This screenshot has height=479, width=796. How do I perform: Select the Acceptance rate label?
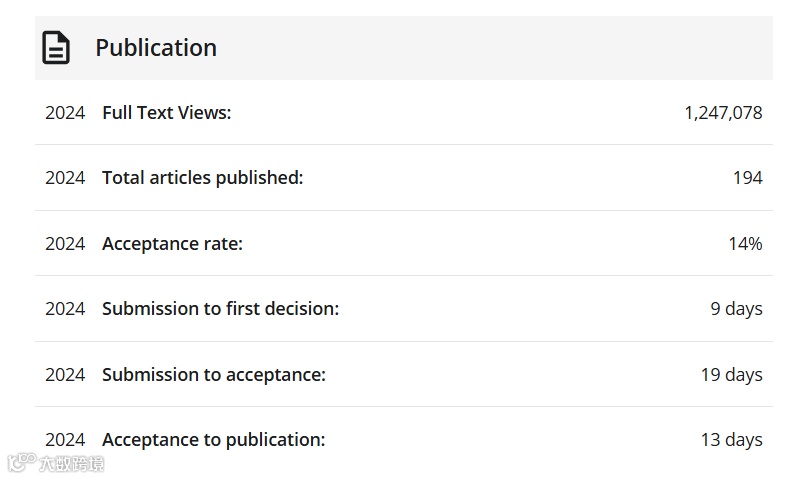pyautogui.click(x=172, y=243)
